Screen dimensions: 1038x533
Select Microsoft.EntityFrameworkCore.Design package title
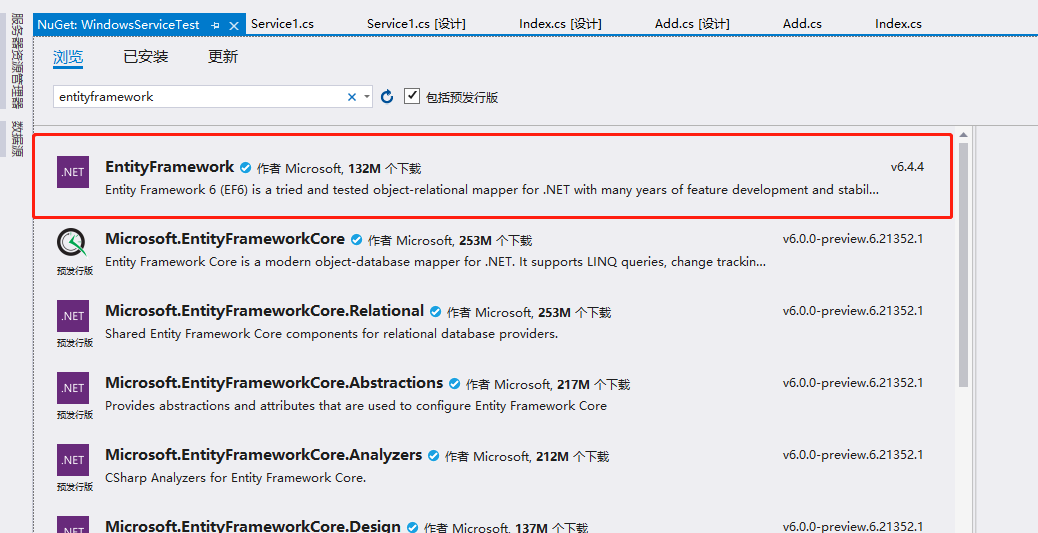(253, 527)
